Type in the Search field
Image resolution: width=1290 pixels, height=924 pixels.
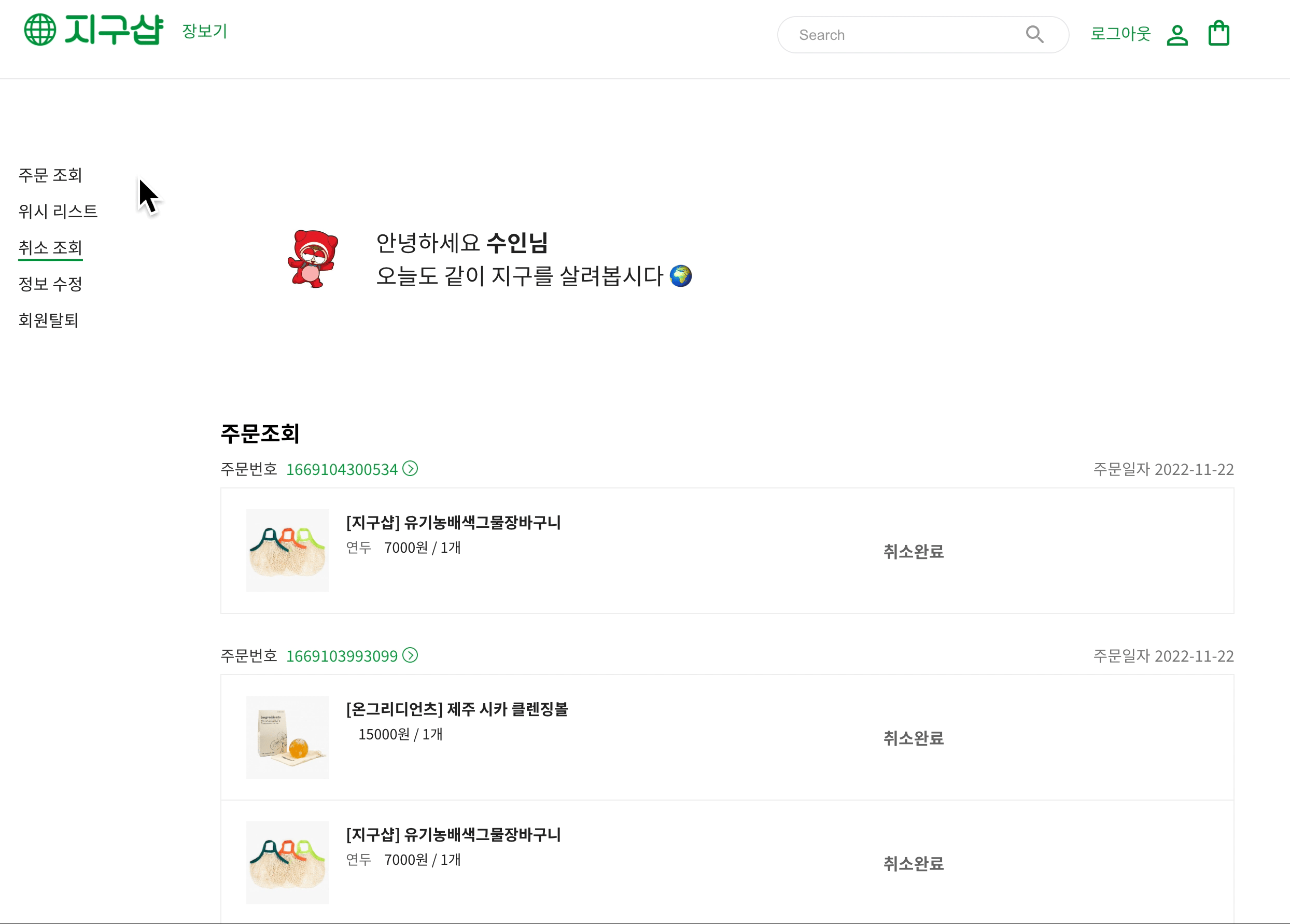point(904,35)
